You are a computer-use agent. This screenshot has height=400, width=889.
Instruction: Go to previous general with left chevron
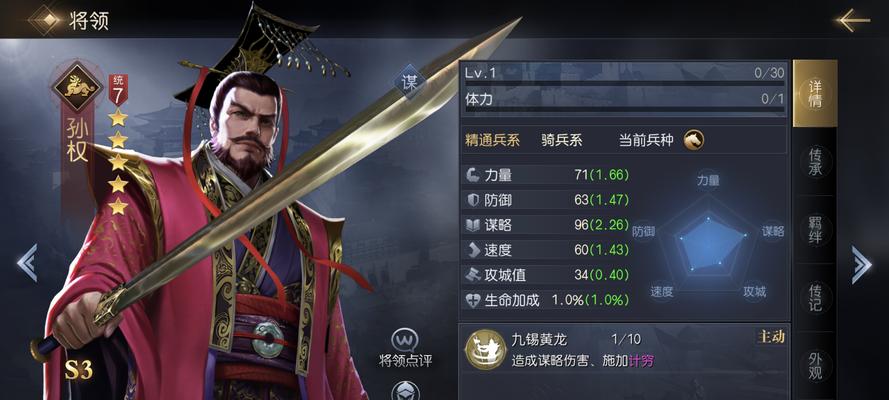coord(27,263)
